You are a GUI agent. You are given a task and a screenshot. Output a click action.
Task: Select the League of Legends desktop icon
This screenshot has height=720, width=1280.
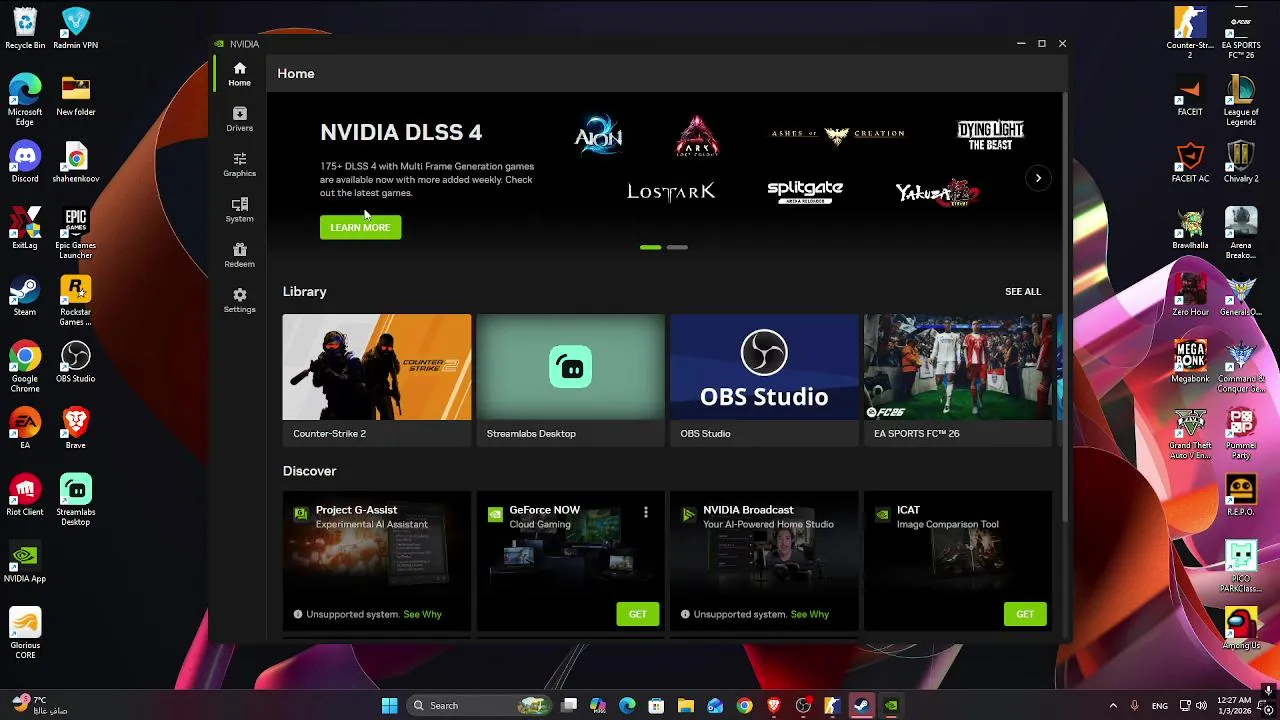1241,100
